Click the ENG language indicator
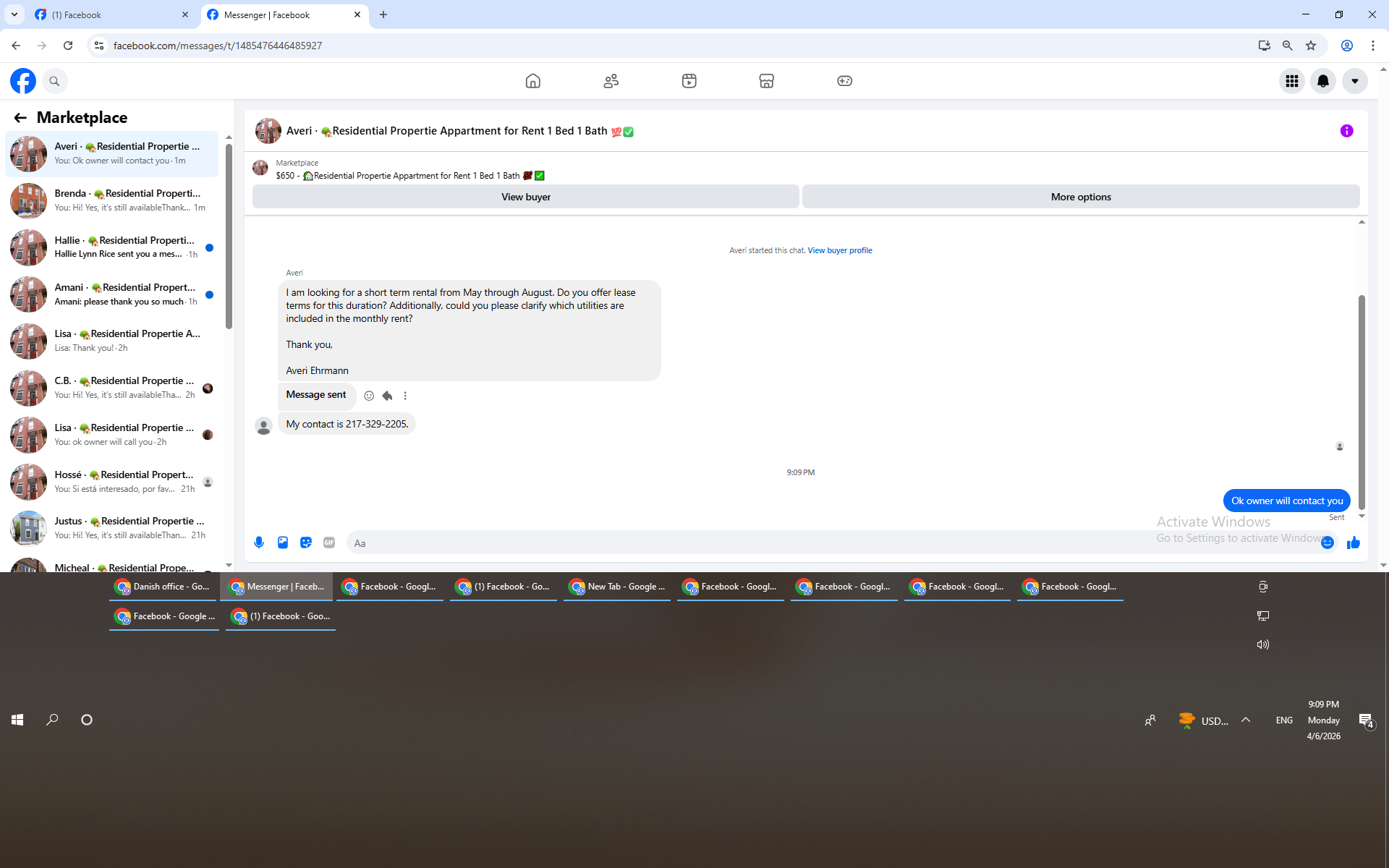This screenshot has height=868, width=1389. click(x=1284, y=720)
